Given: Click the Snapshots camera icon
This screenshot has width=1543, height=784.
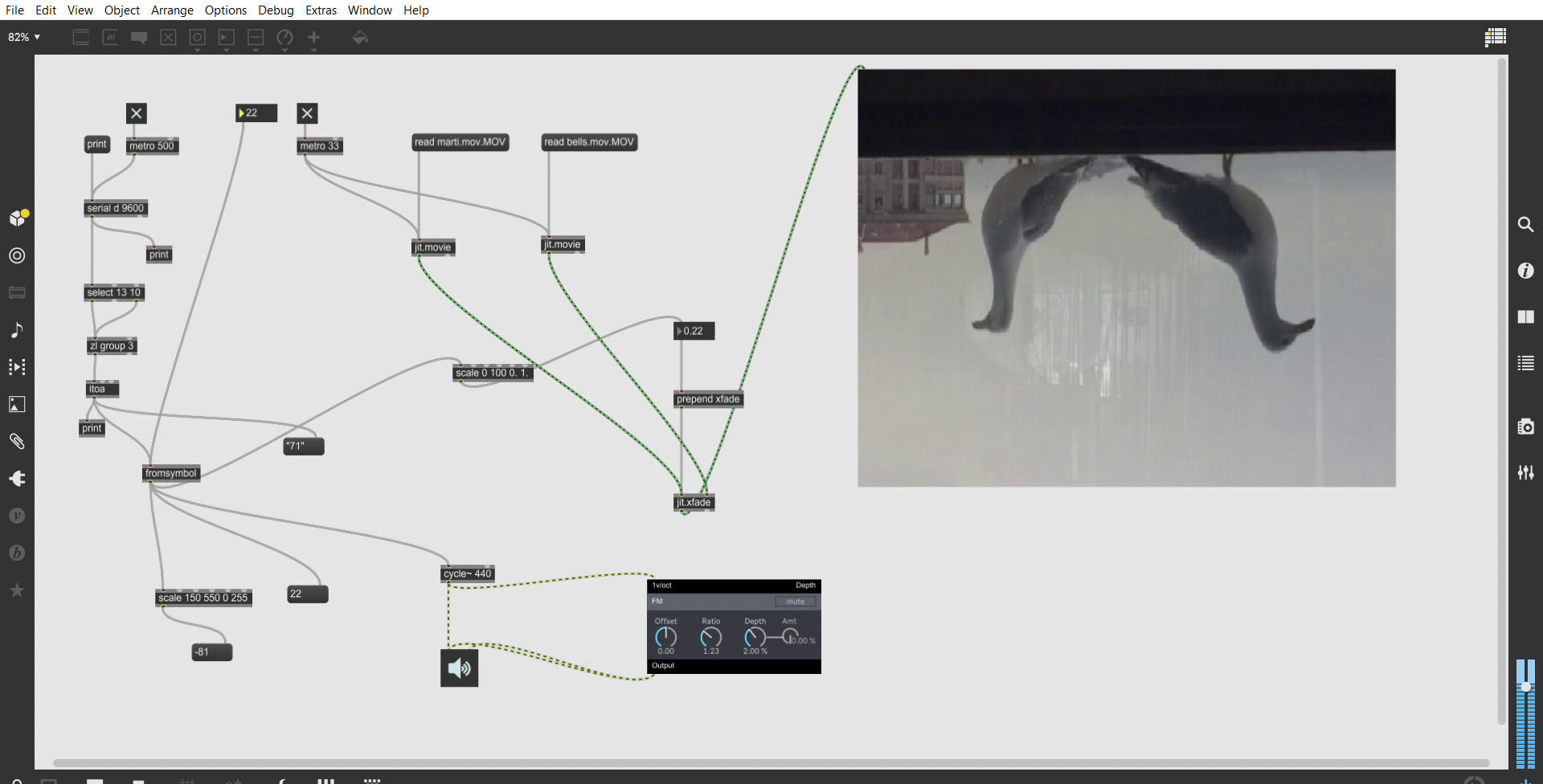Looking at the screenshot, I should click(1525, 427).
